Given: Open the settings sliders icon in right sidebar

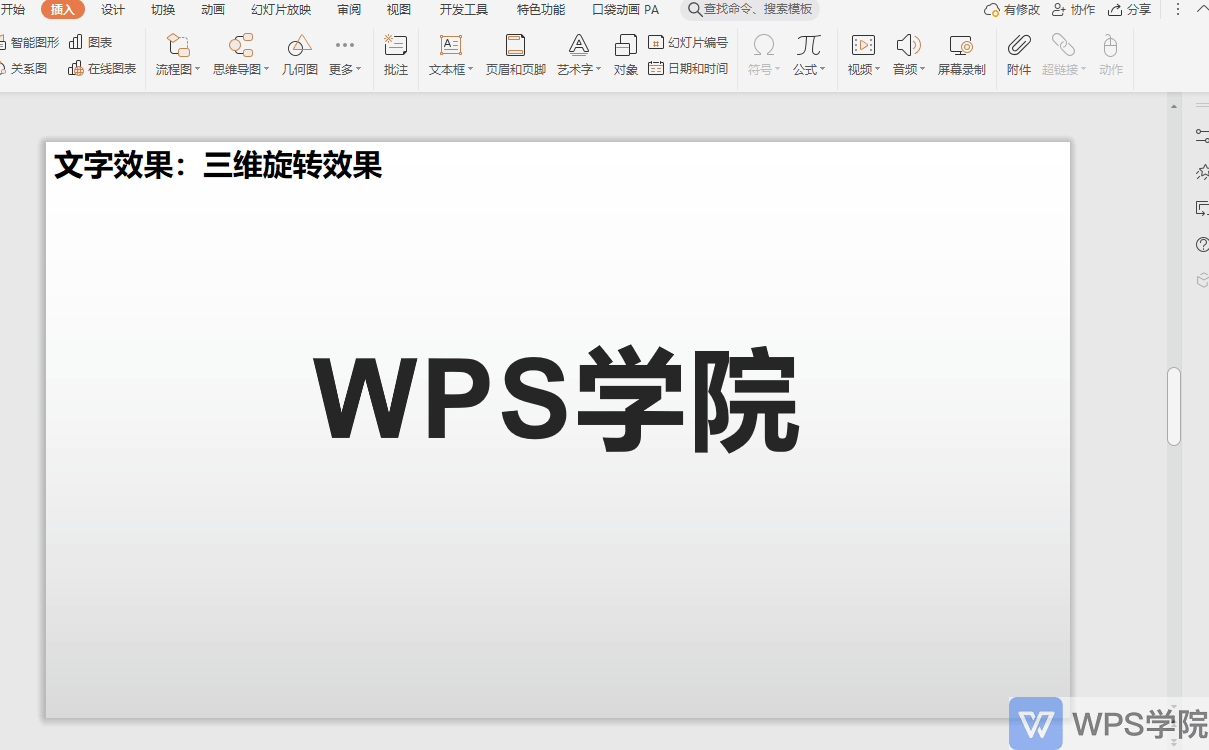Looking at the screenshot, I should tap(1202, 135).
